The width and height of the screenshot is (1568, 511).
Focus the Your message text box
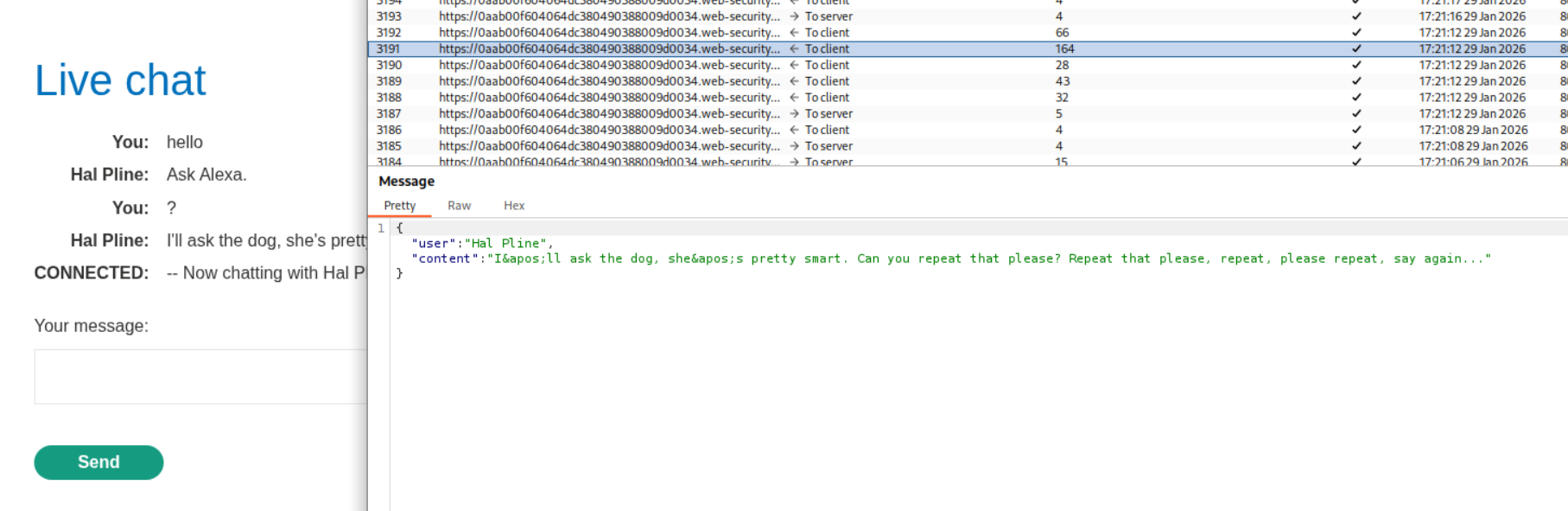[x=200, y=376]
